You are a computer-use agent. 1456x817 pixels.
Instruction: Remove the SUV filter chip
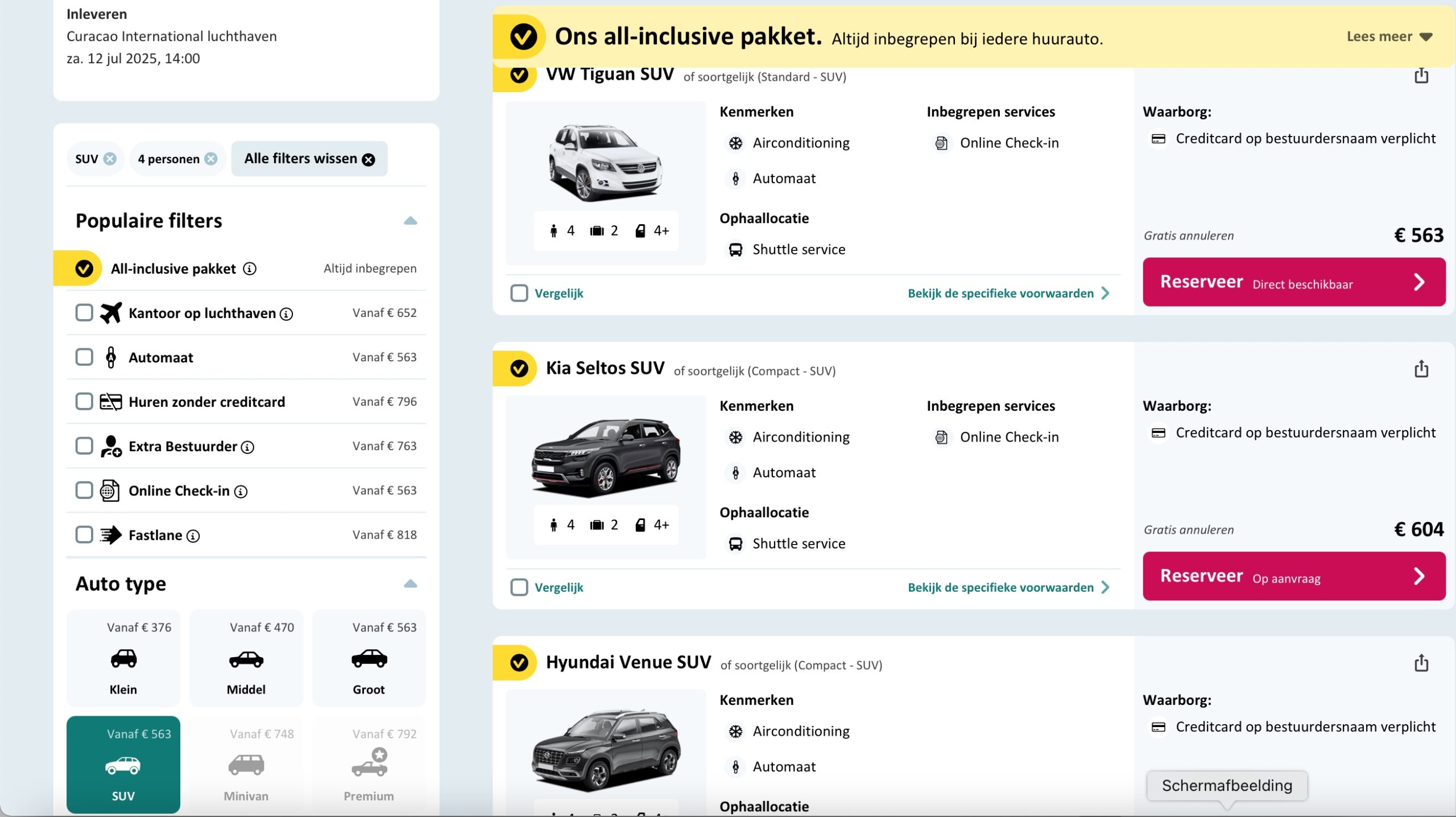[x=110, y=159]
